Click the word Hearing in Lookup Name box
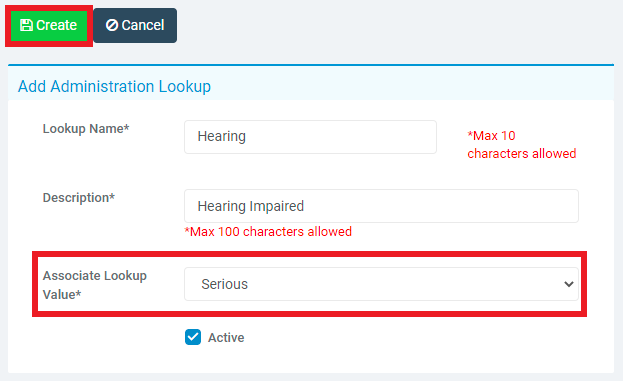623x381 pixels. 222,136
